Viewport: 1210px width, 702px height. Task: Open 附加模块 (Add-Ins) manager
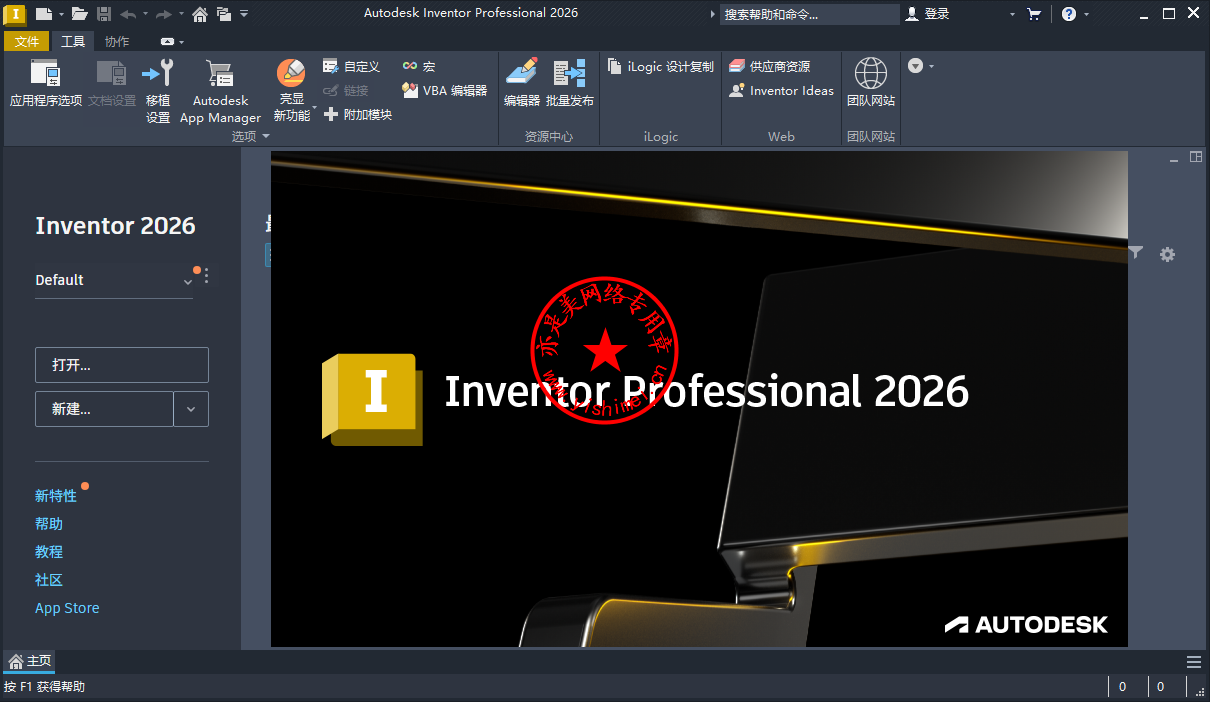click(x=357, y=114)
